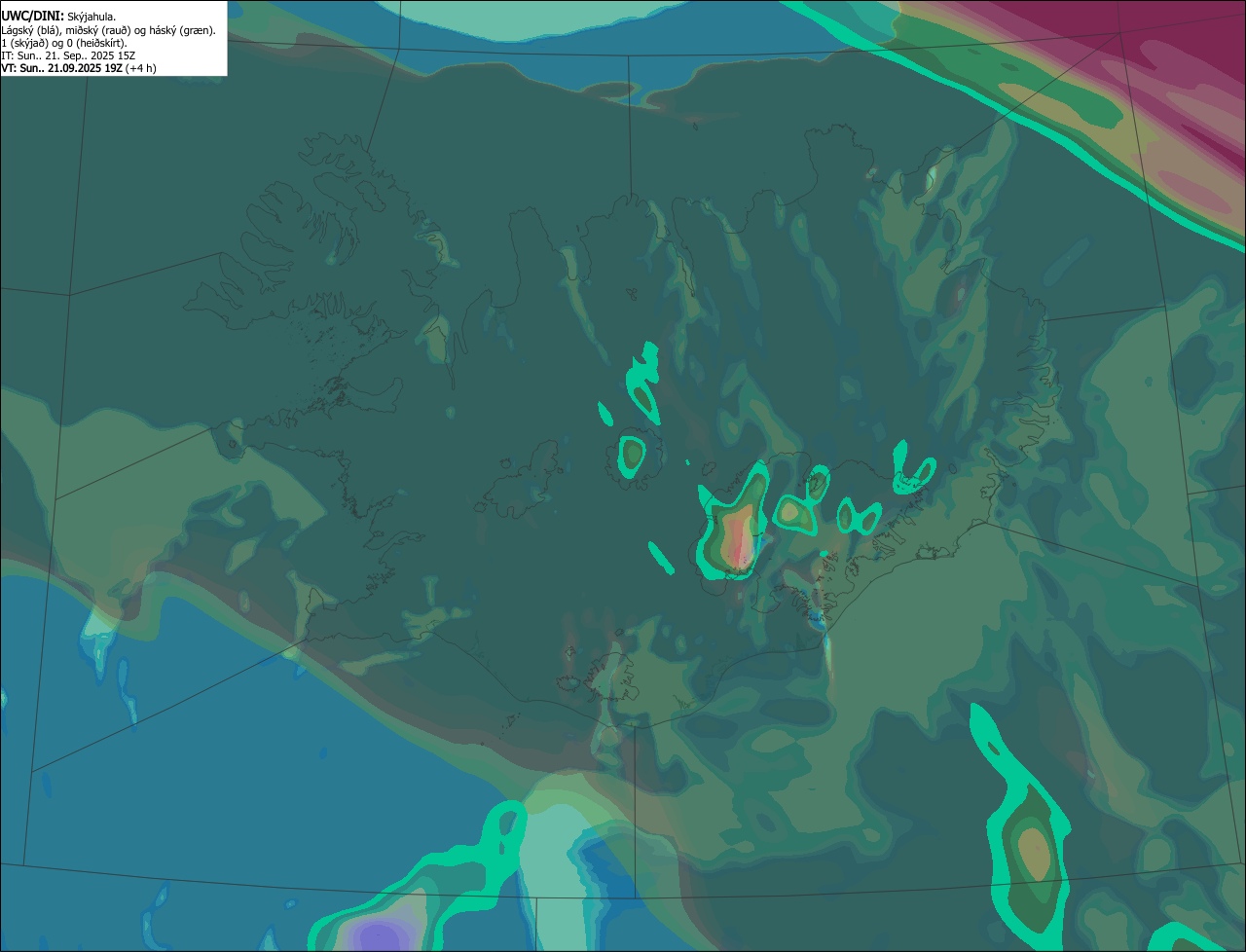Click the "UWC/DINI: Skýjahula." title text

(58, 16)
